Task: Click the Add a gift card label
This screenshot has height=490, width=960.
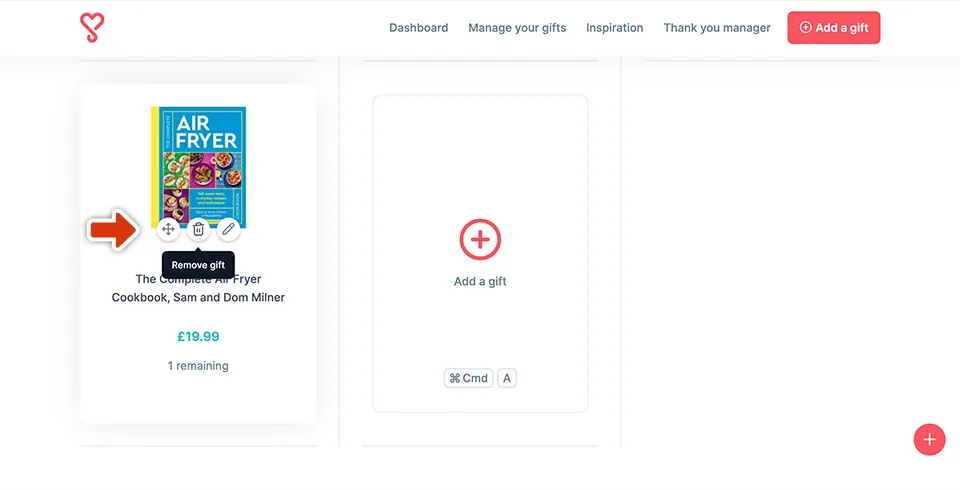Action: (x=480, y=282)
